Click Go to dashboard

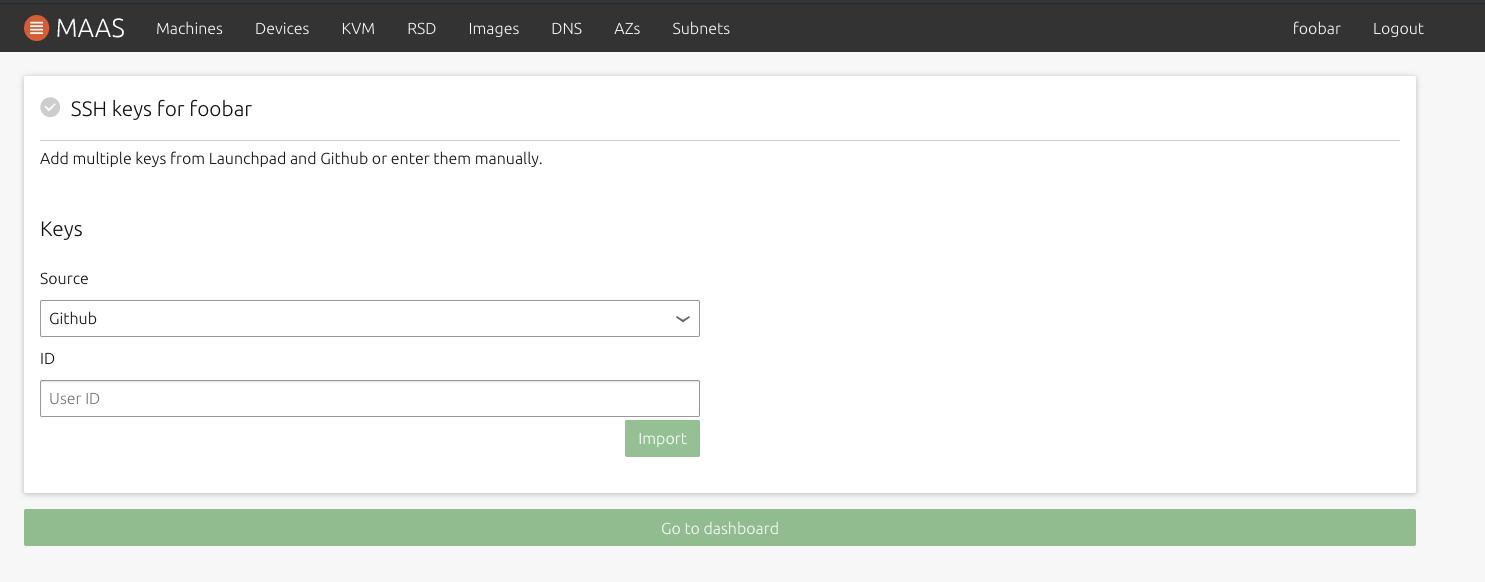(x=719, y=527)
